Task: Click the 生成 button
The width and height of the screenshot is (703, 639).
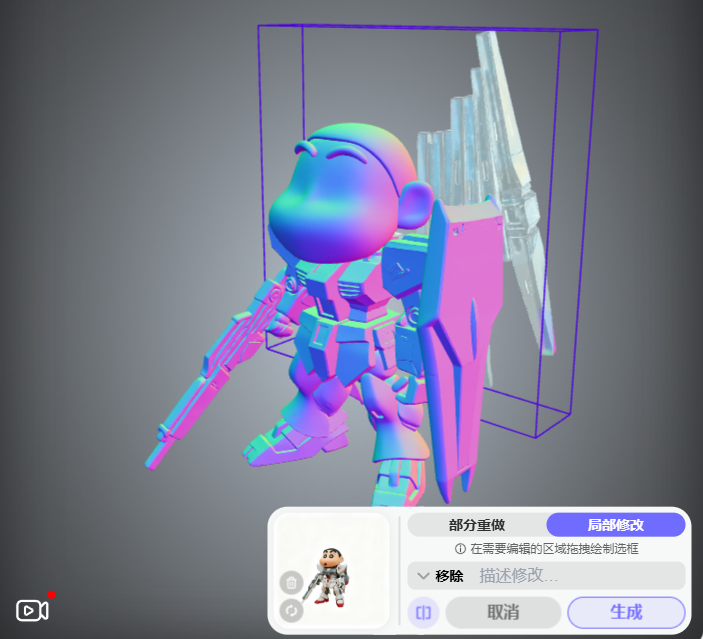Action: pos(626,612)
